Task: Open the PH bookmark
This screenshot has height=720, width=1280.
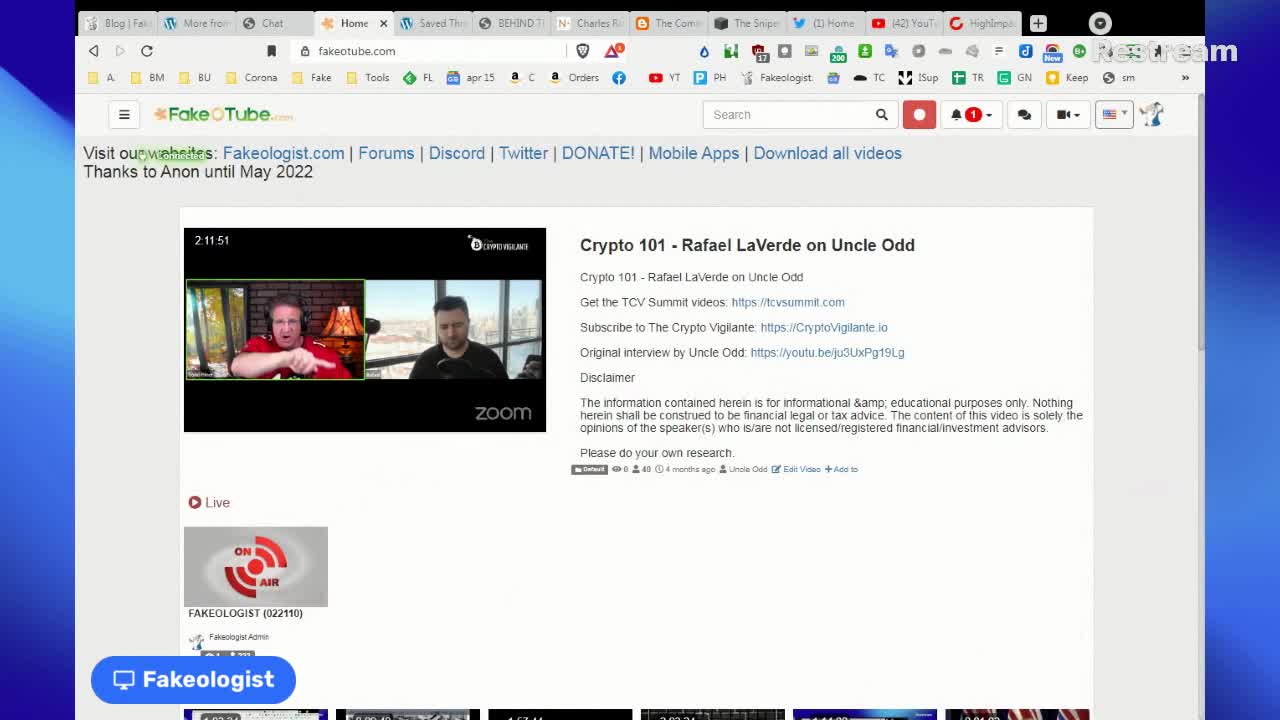Action: (x=710, y=77)
